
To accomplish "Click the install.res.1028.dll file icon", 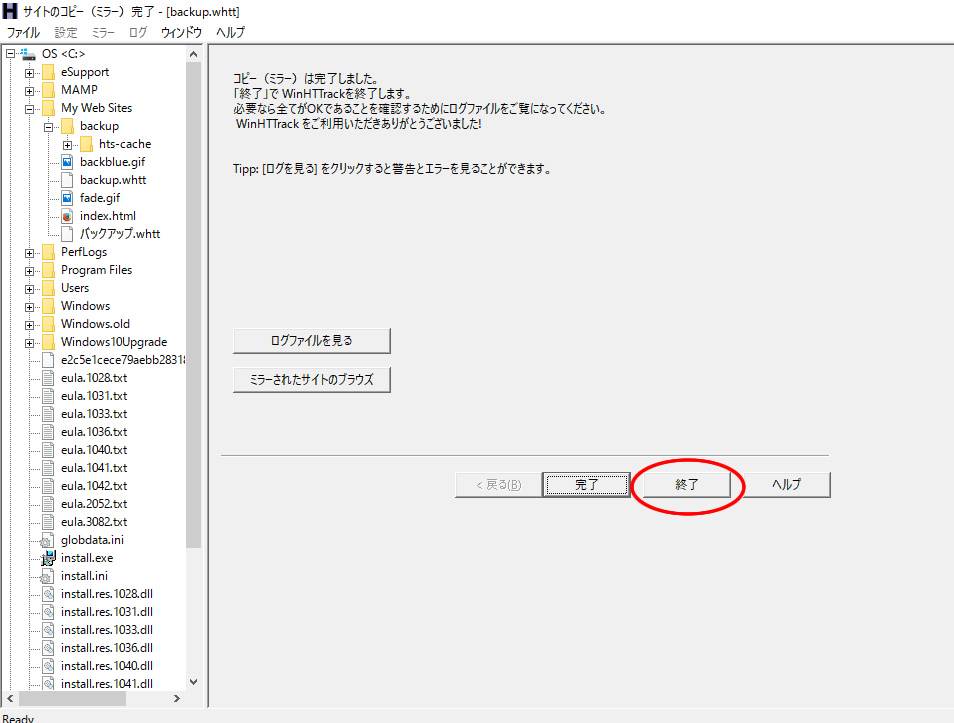I will click(x=48, y=594).
